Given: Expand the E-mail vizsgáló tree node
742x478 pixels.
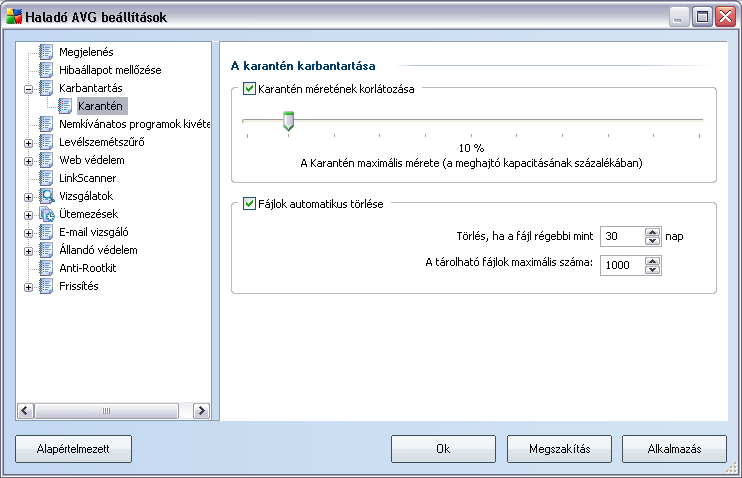Looking at the screenshot, I should click(x=28, y=233).
